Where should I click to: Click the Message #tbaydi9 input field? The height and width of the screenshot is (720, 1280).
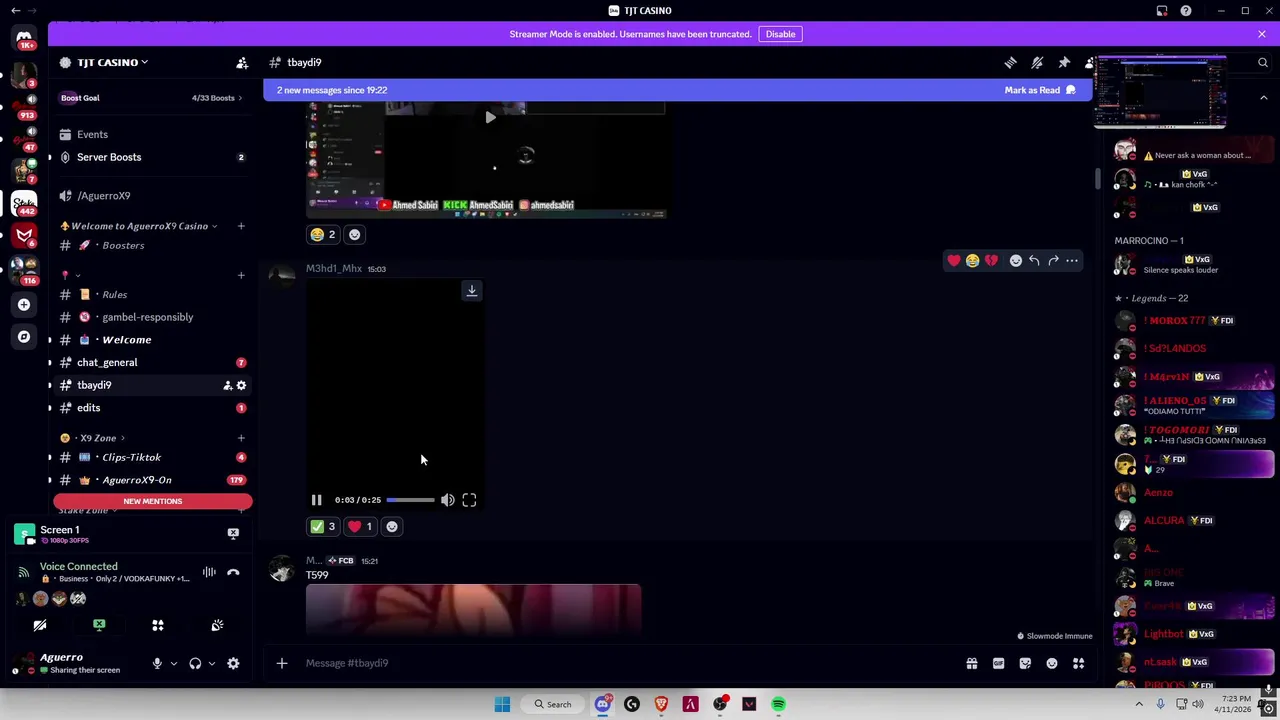click(x=630, y=663)
